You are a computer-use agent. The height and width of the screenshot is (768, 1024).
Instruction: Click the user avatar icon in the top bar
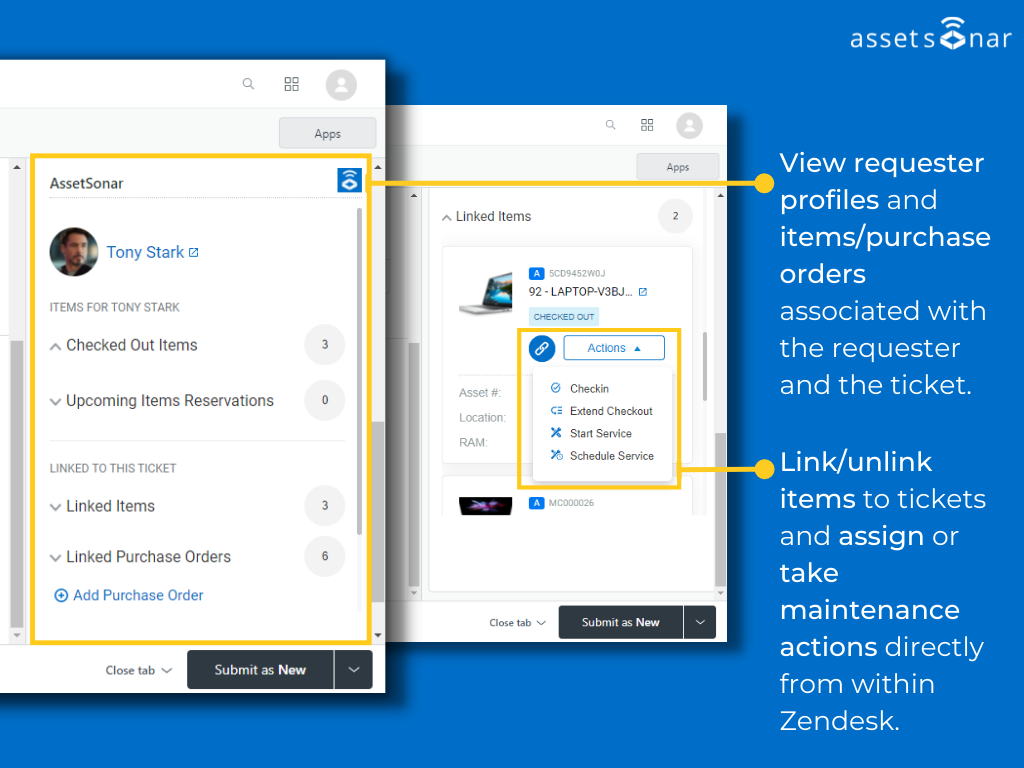(340, 84)
